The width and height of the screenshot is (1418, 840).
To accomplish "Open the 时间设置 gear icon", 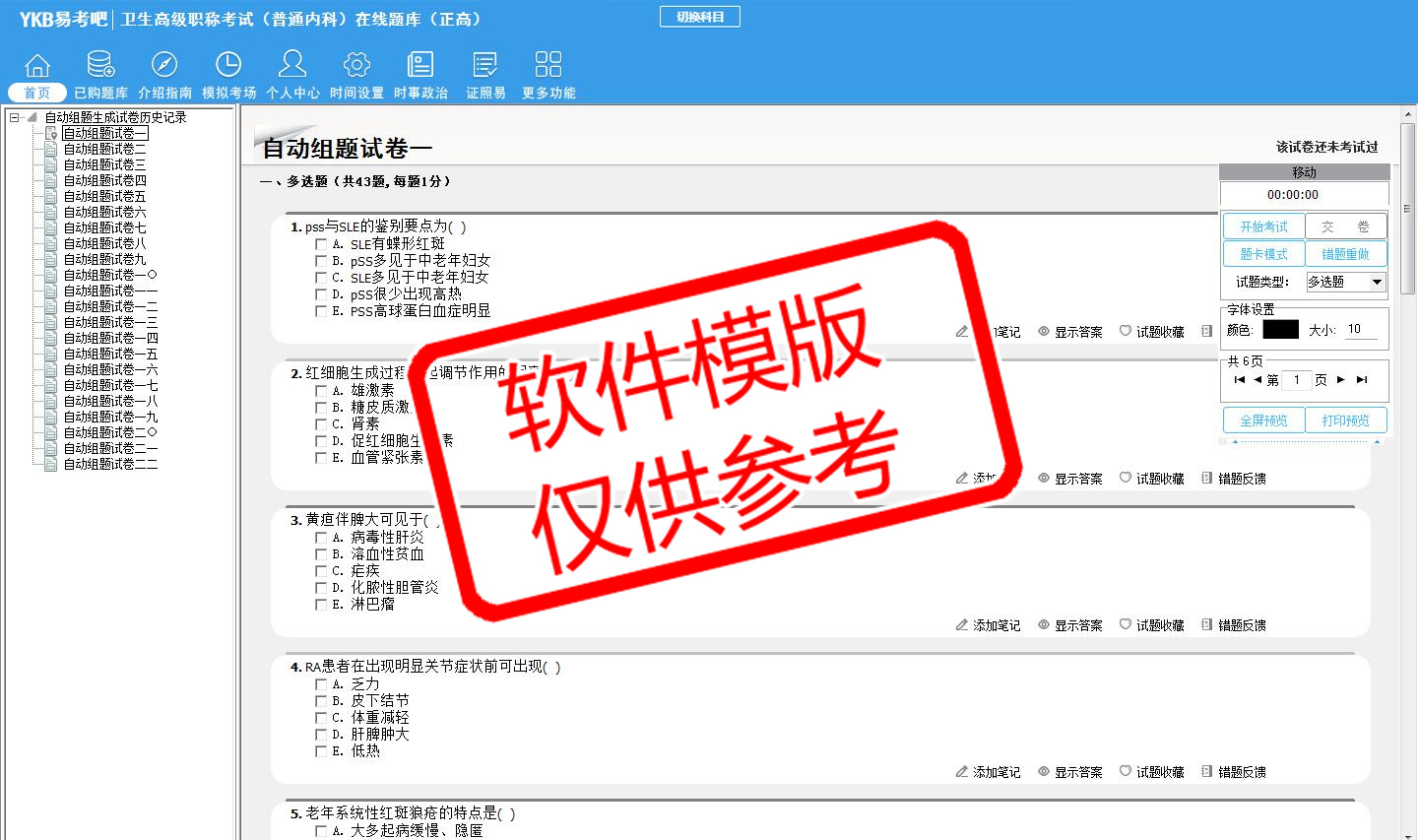I will click(356, 66).
